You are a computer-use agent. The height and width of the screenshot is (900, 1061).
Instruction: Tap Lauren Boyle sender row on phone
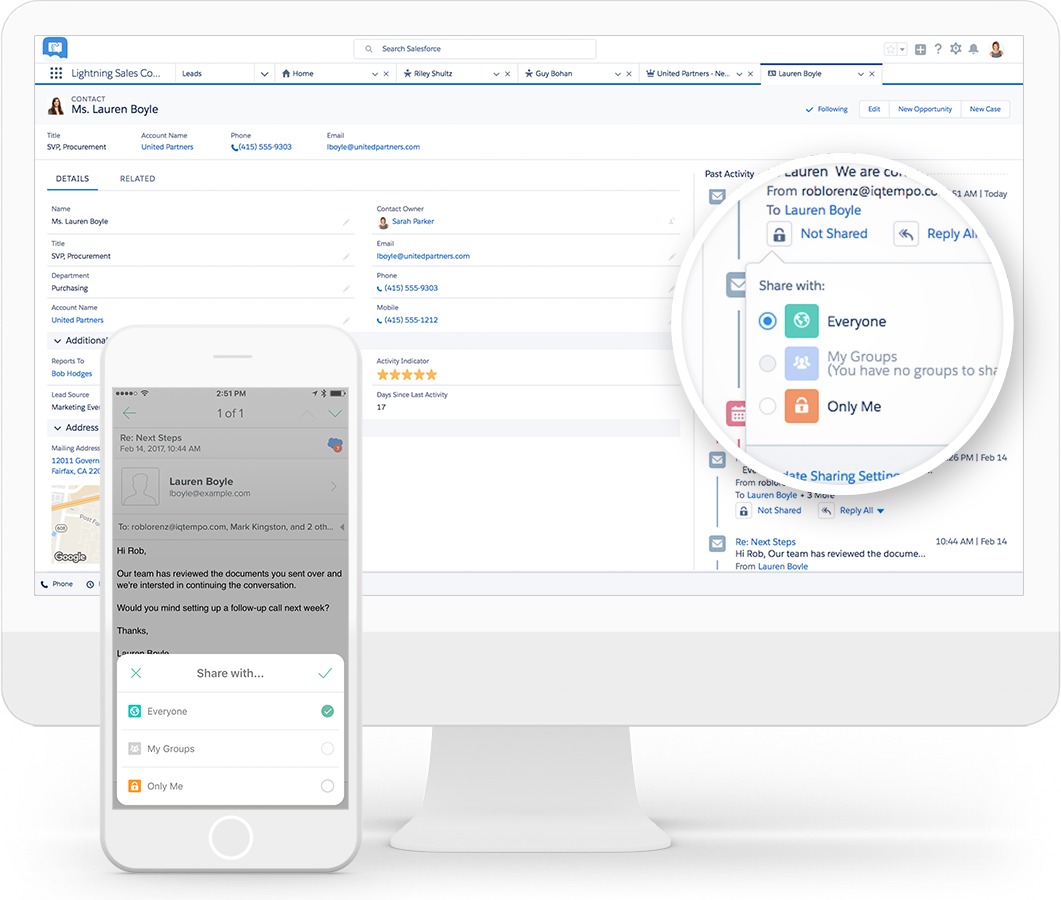(231, 487)
